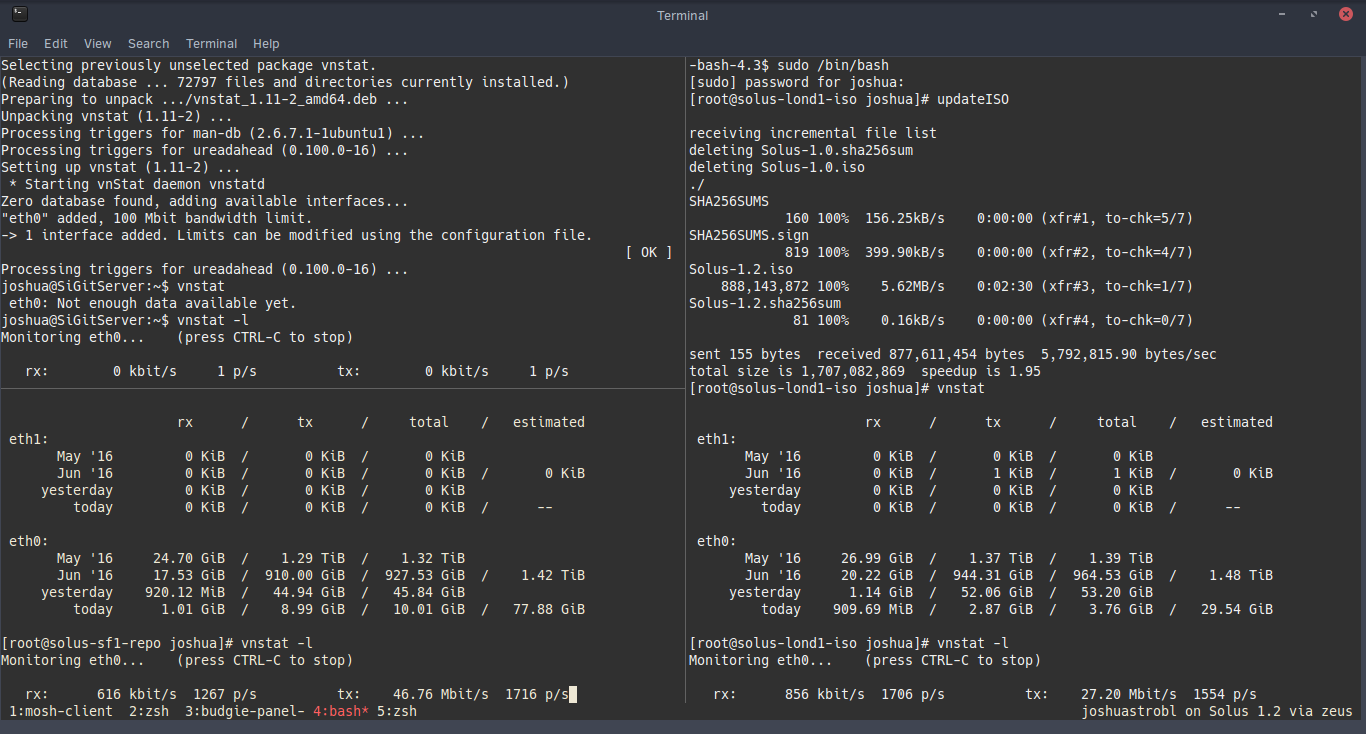Click right pane 'eth1:' interface label
1366x734 pixels.
(717, 439)
